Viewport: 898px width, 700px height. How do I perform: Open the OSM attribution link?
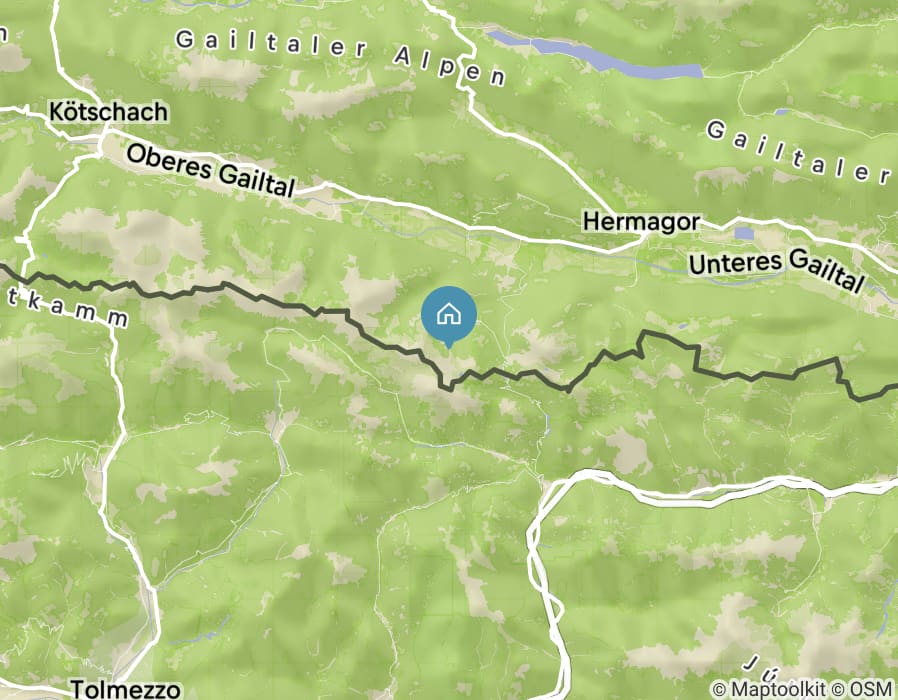click(871, 689)
